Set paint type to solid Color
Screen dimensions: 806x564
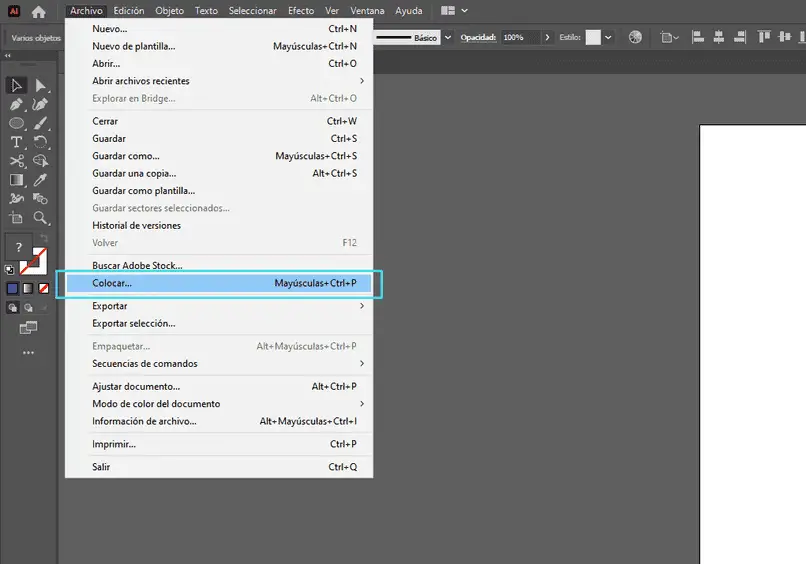pyautogui.click(x=12, y=288)
